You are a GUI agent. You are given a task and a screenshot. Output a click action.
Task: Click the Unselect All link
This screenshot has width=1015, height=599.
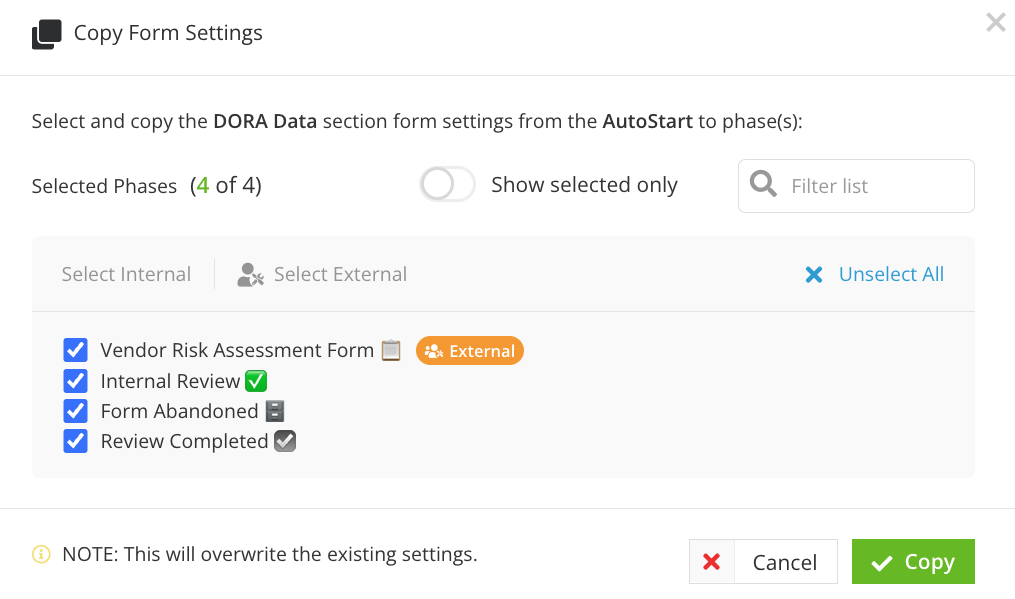[x=891, y=275]
